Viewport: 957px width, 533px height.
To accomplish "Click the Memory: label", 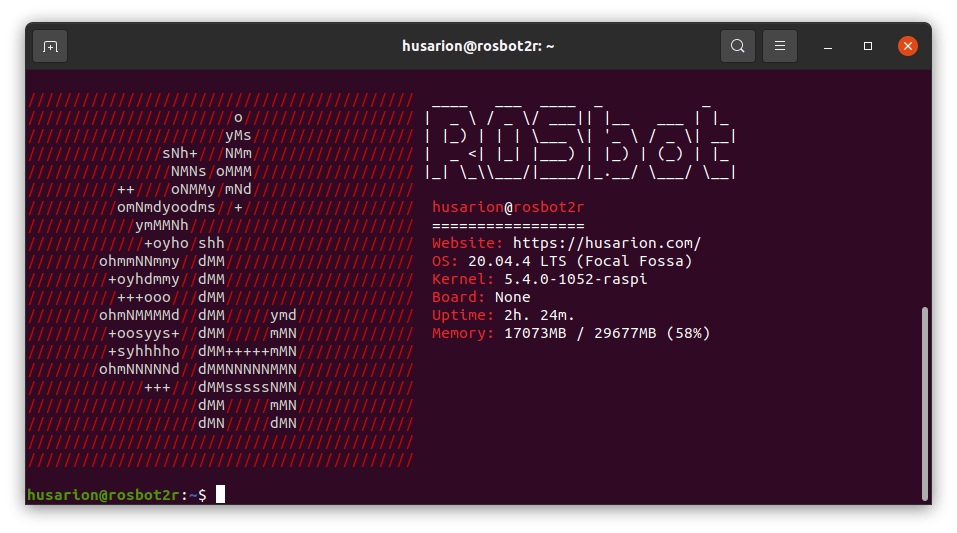I will point(463,333).
